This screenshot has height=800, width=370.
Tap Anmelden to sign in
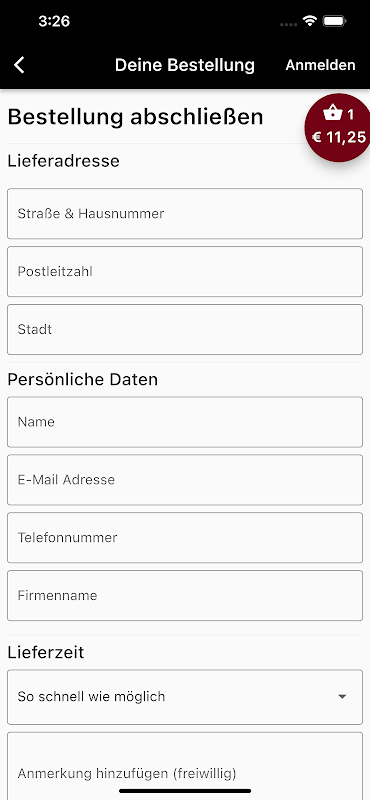click(320, 65)
